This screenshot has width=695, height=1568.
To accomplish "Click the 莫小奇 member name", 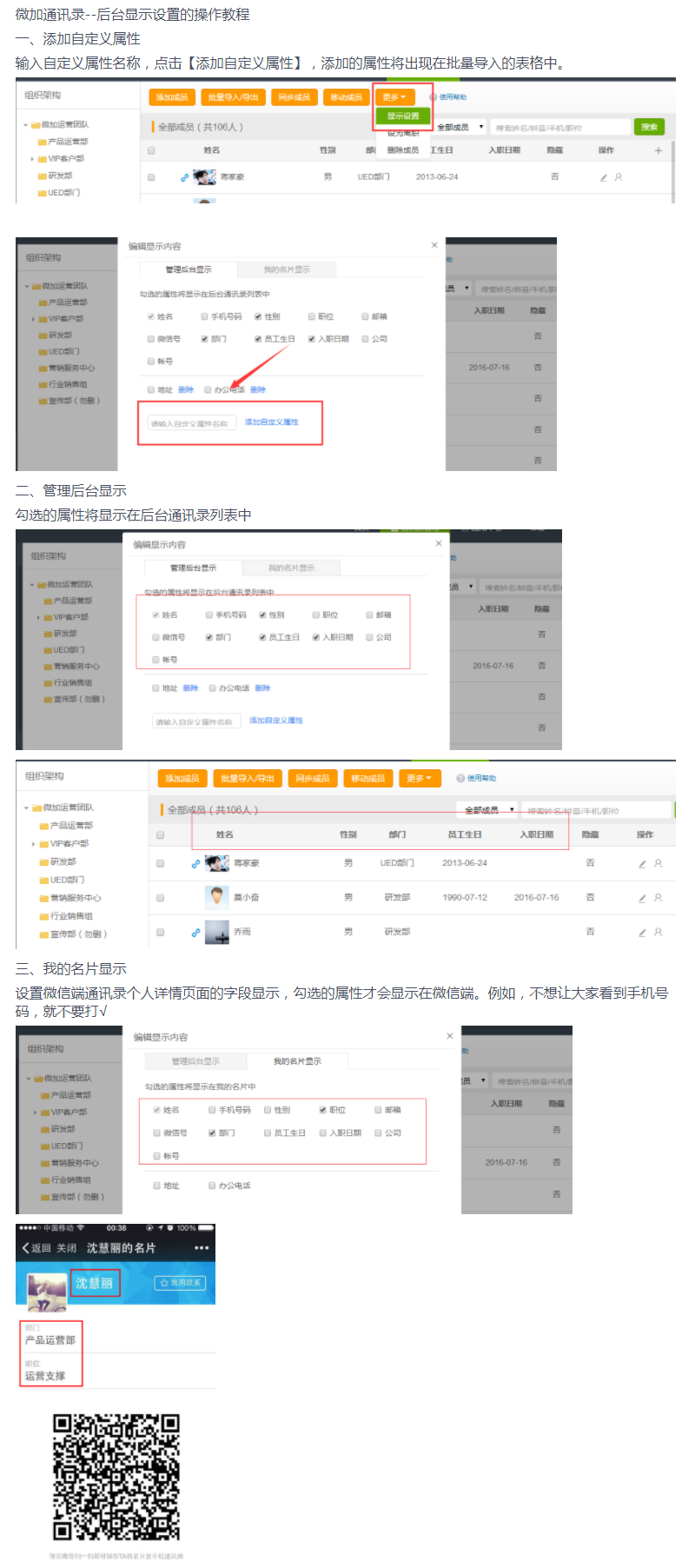I will pos(247,898).
